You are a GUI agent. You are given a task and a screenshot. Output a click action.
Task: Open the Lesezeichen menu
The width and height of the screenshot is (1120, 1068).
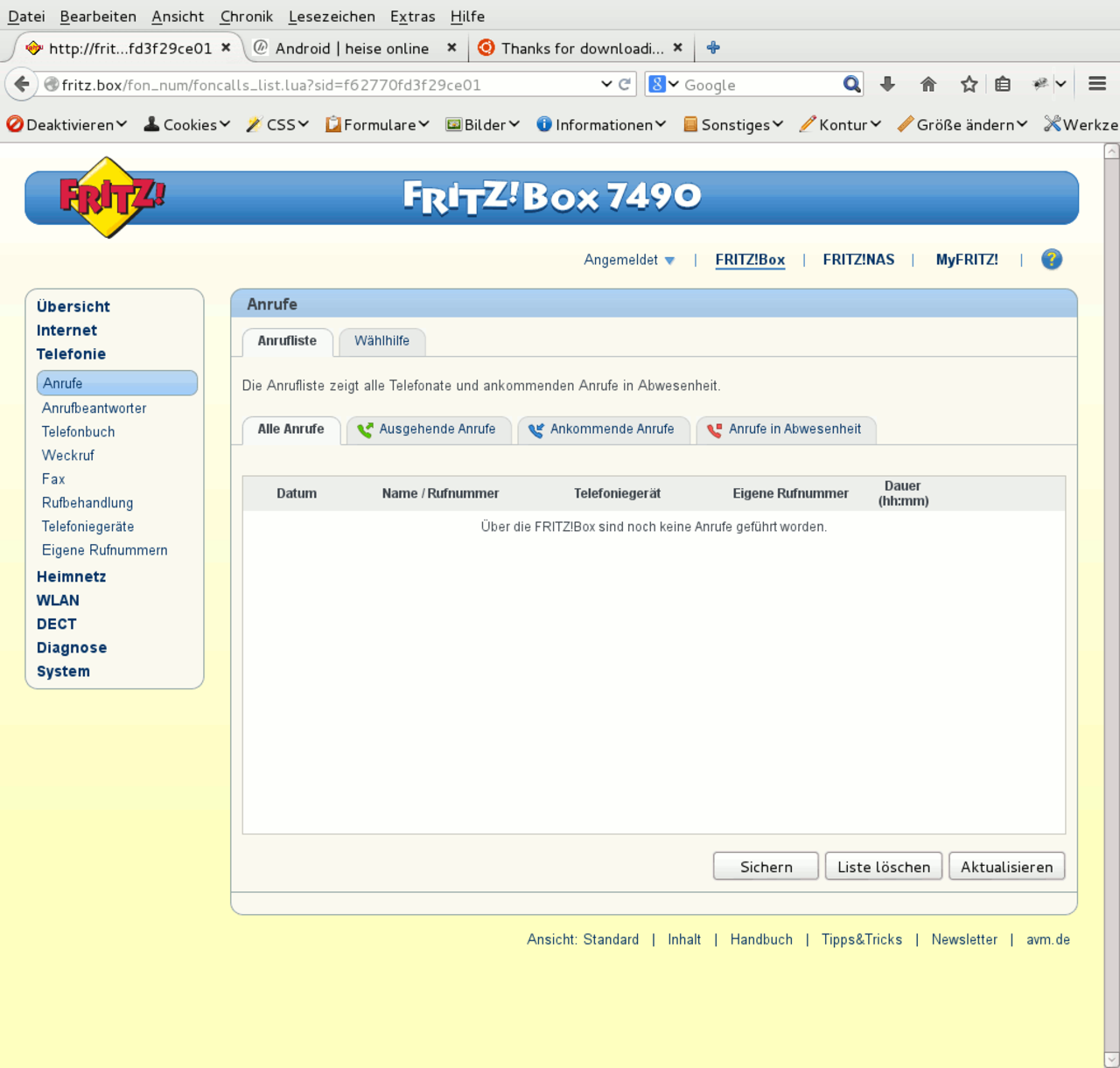[332, 16]
